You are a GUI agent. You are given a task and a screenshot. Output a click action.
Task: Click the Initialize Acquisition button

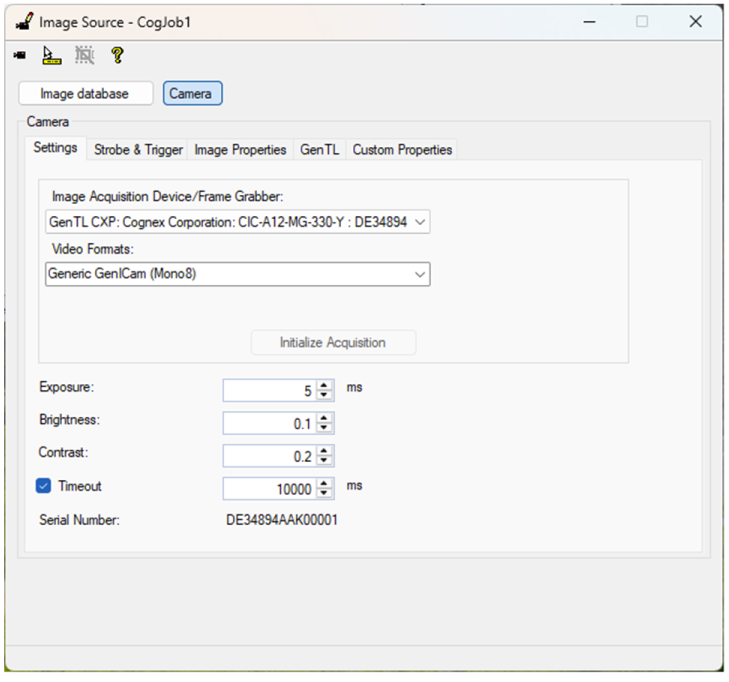[x=333, y=343]
